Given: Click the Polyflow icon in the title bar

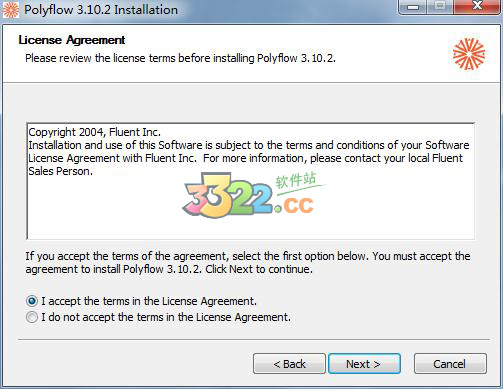Looking at the screenshot, I should pyautogui.click(x=10, y=9).
